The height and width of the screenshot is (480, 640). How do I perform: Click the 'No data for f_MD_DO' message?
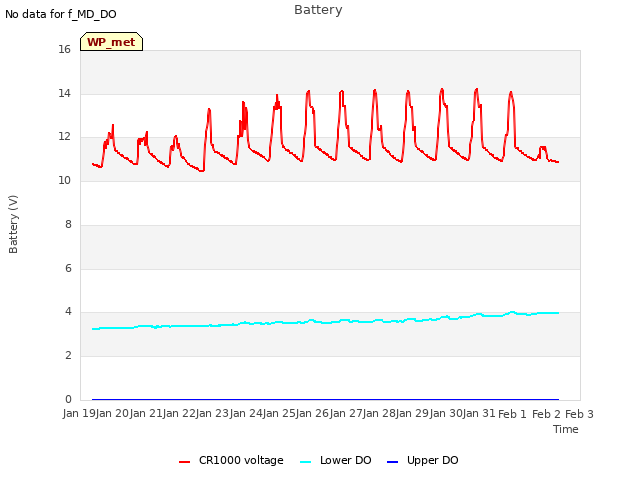(61, 14)
